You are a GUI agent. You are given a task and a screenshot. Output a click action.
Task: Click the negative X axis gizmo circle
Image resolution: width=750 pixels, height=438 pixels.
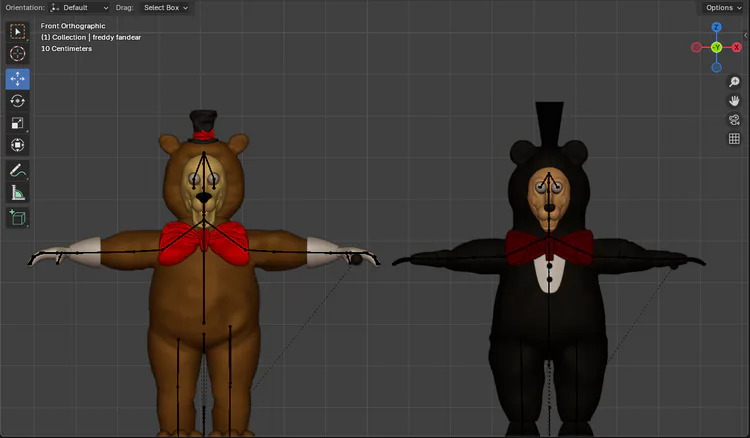click(696, 47)
